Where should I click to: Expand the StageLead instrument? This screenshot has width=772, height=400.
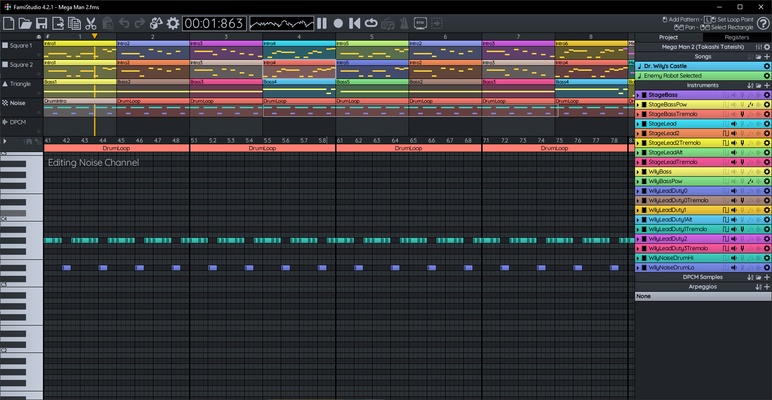638,124
